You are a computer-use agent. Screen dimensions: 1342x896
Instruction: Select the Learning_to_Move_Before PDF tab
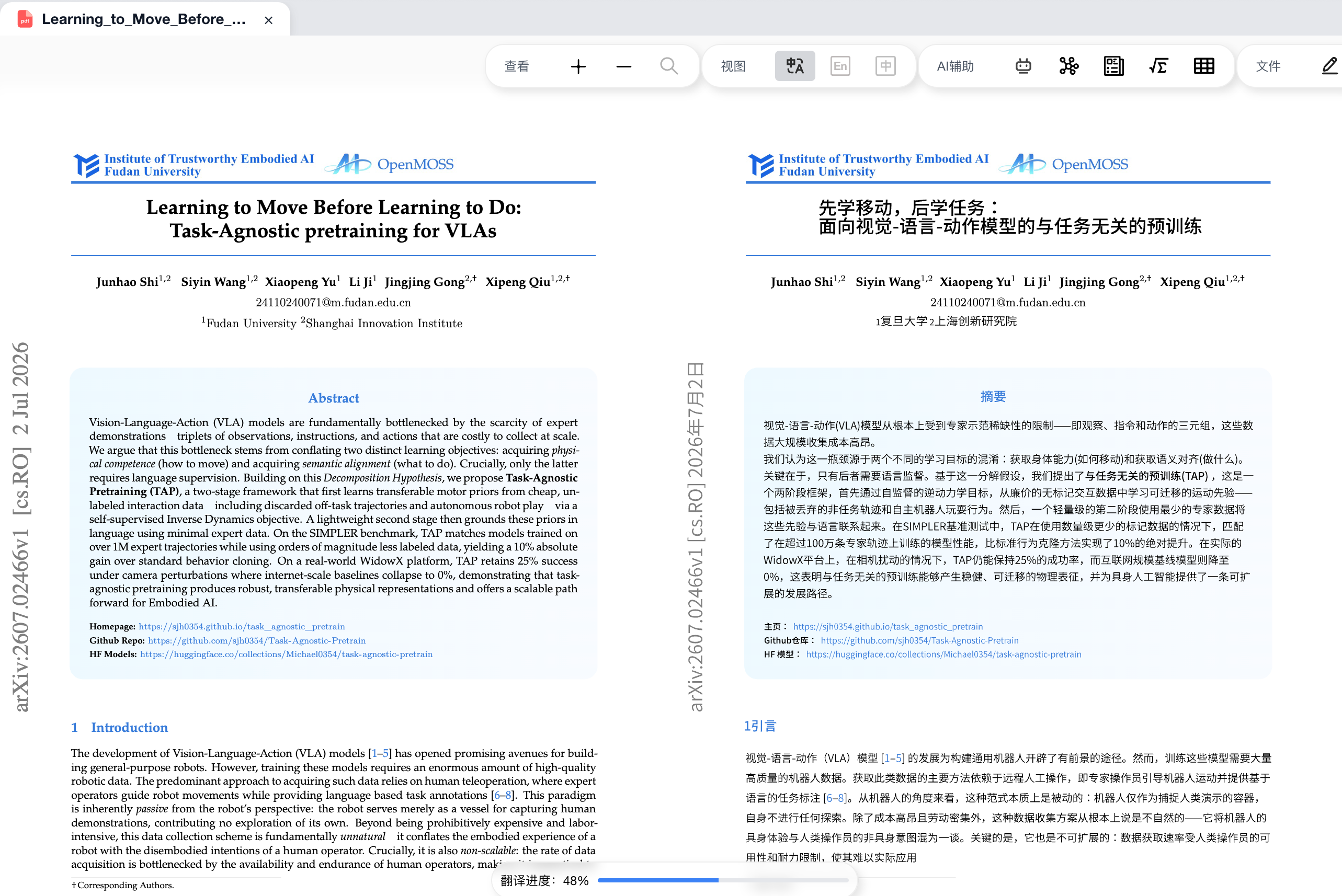tap(145, 19)
